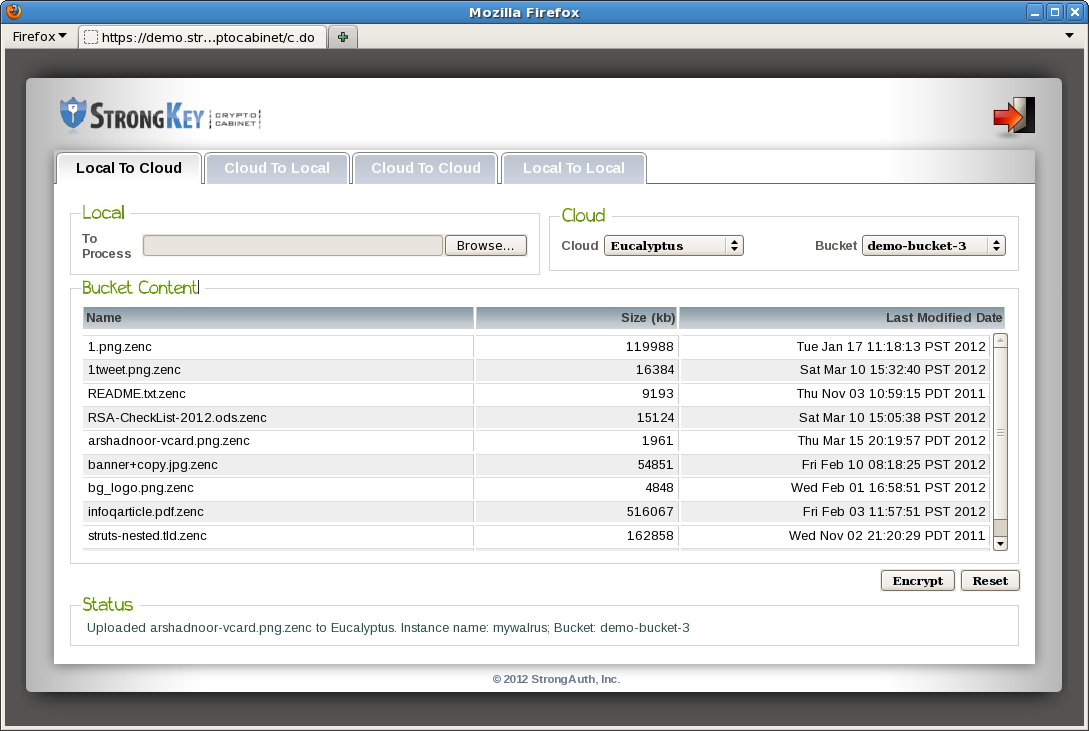Log out using the red exit arrow icon
Viewport: 1089px width, 731px height.
point(1014,115)
